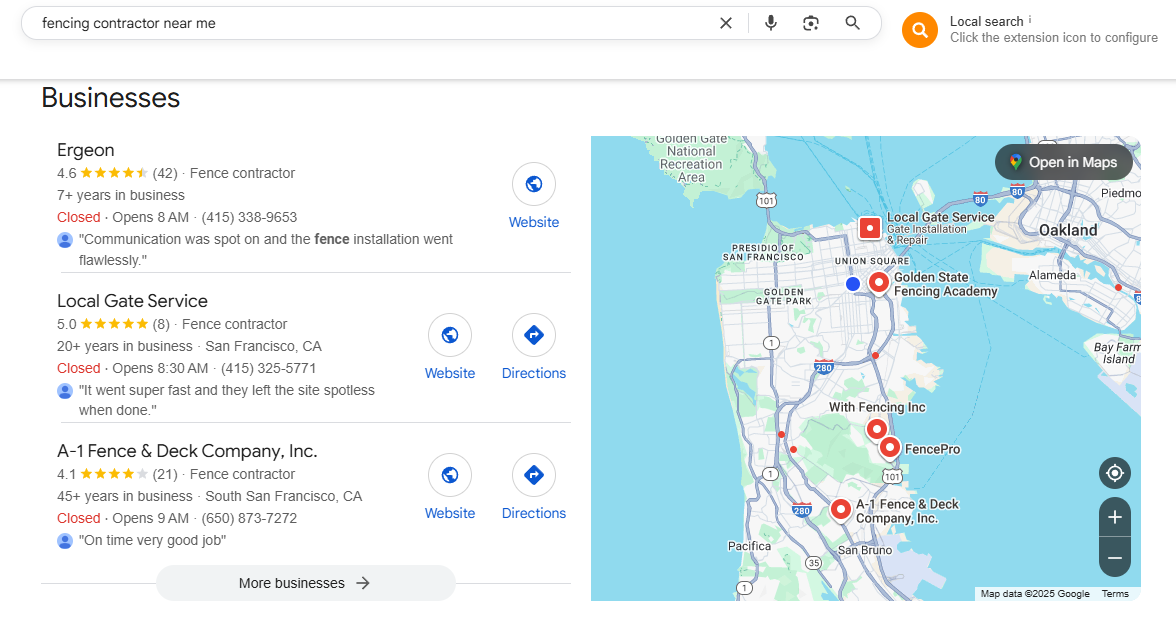Center map on my location target button
The height and width of the screenshot is (617, 1176).
point(1114,473)
